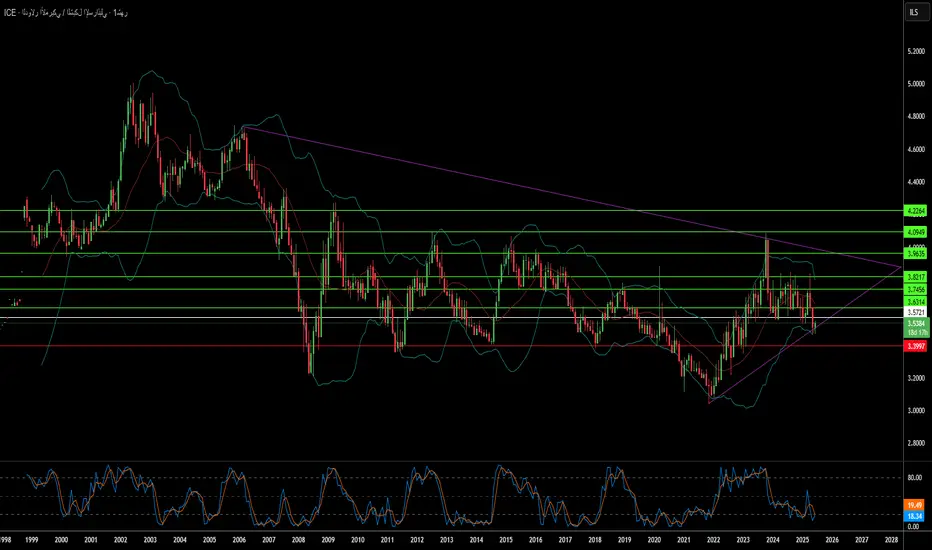Click the 3.0000 price scale label
Screen dimensions: 932x550
[x=916, y=410]
